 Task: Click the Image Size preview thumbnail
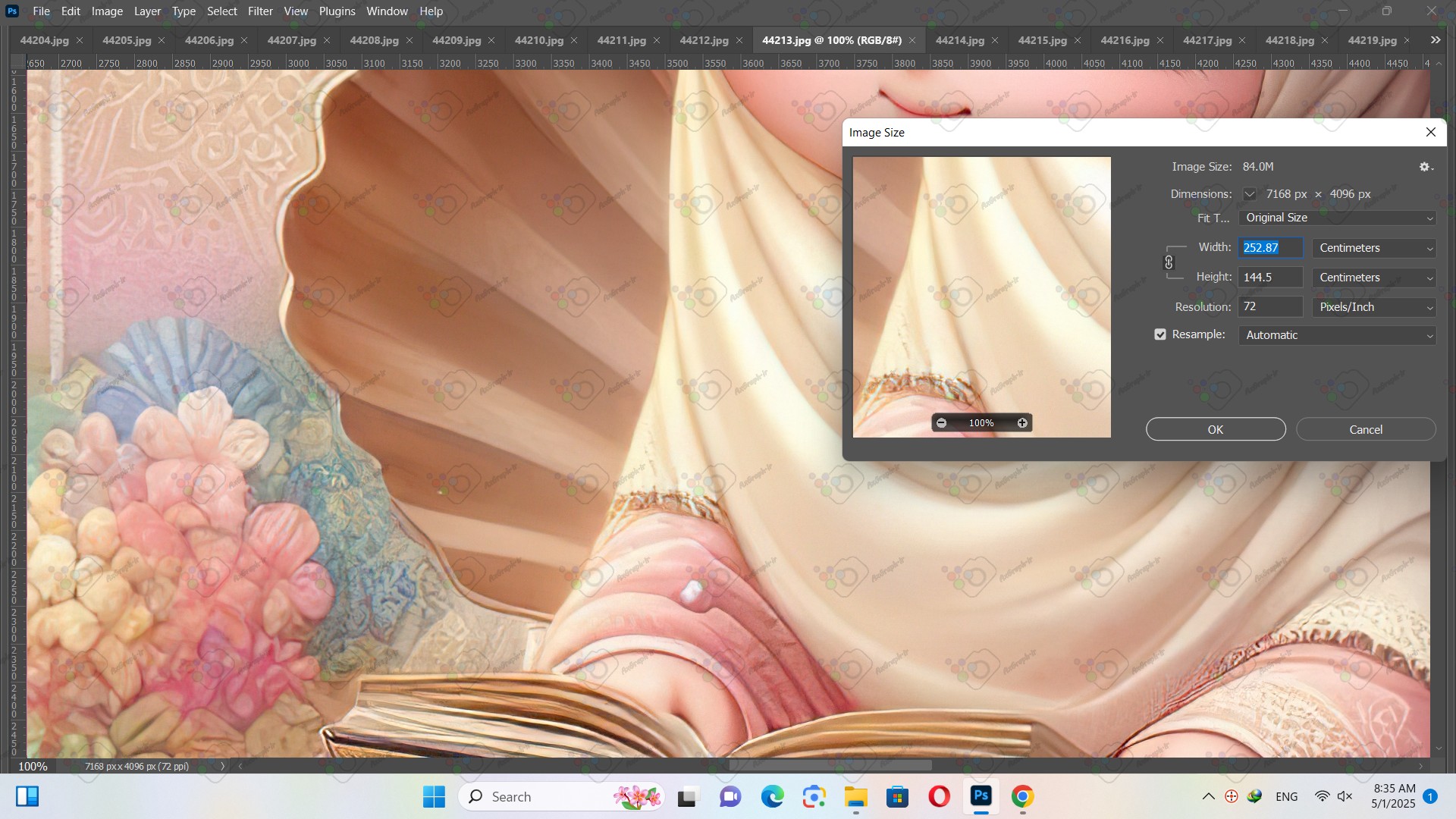982,297
